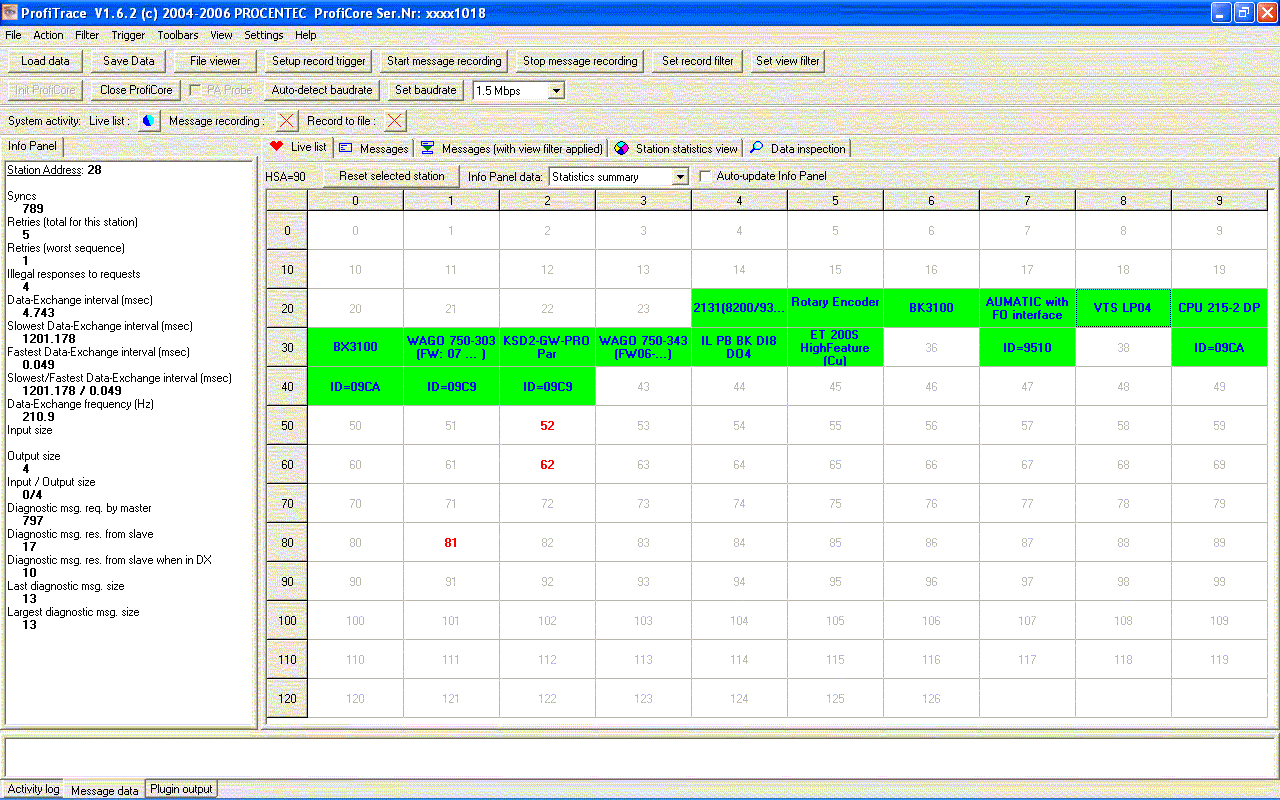
Task: Open the Filter menu
Action: pos(87,35)
